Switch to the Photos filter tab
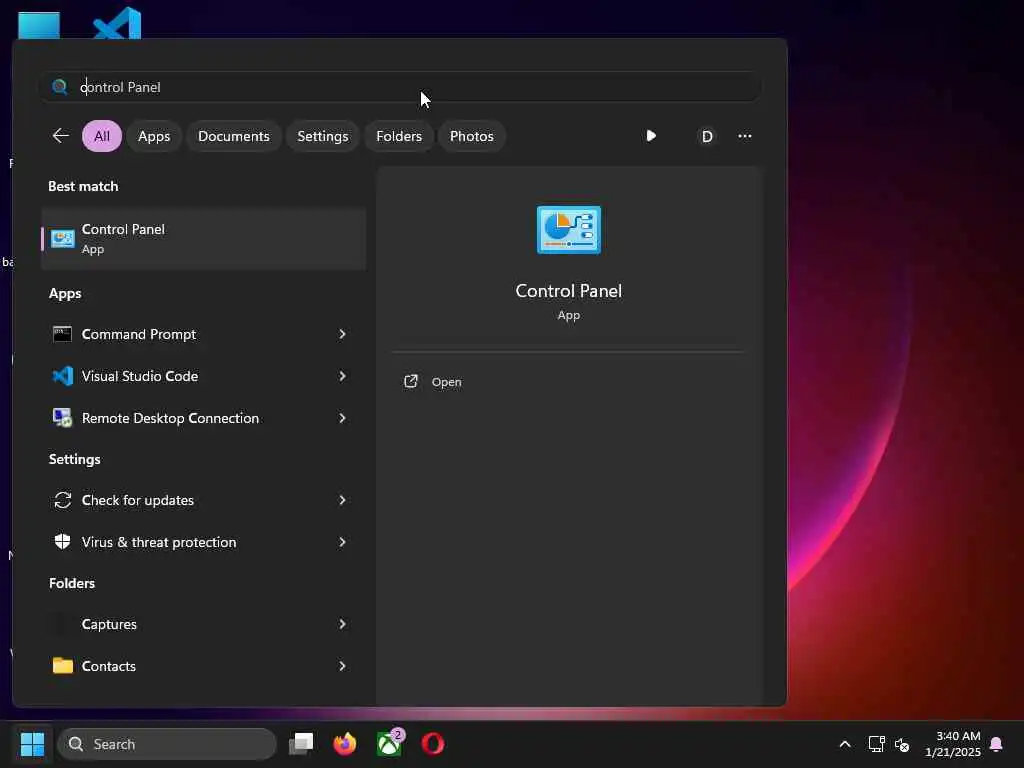Viewport: 1024px width, 768px height. click(x=472, y=136)
